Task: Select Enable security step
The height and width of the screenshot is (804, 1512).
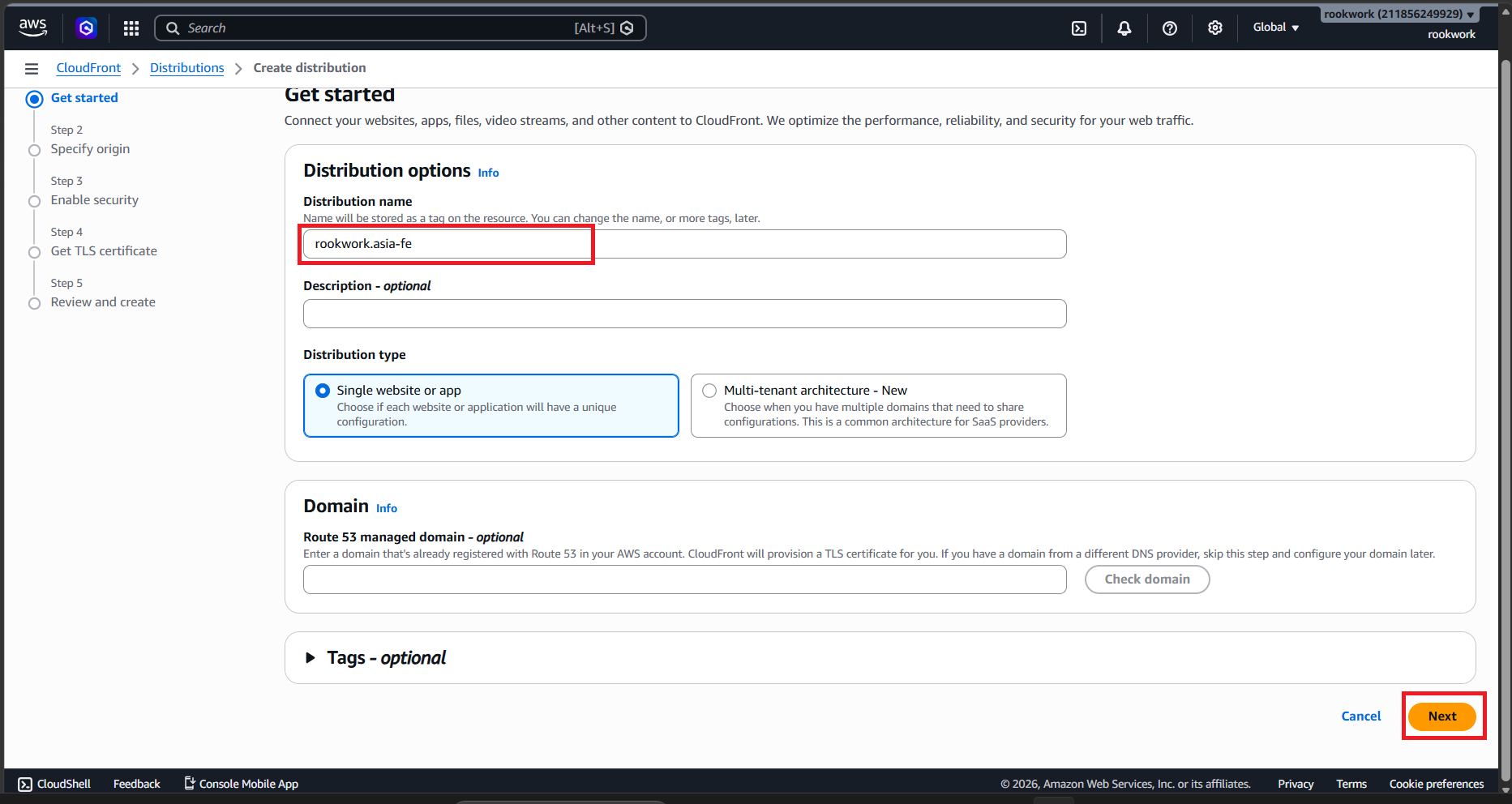Action: 95,200
